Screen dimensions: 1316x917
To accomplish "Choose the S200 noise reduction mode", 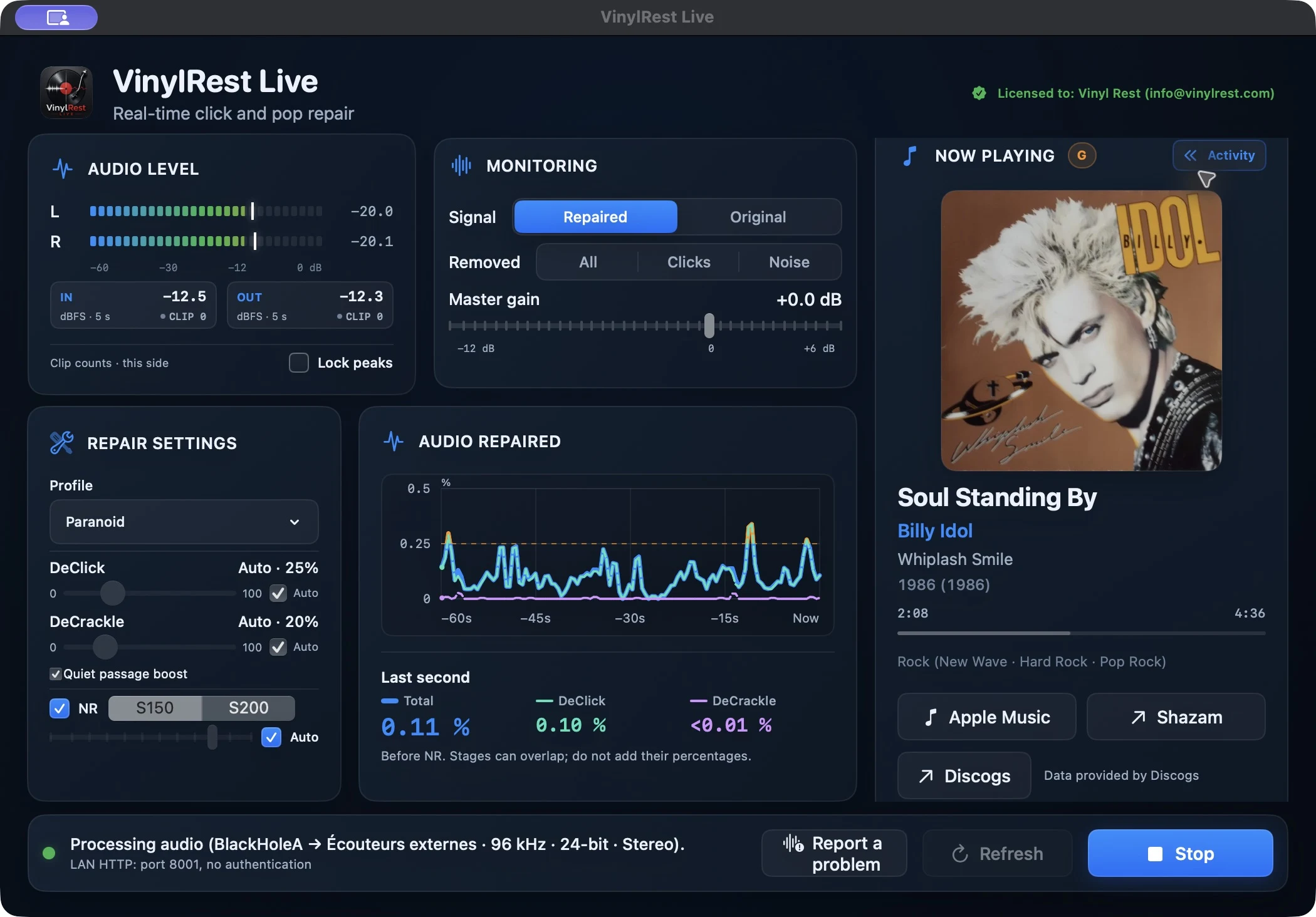I will pyautogui.click(x=248, y=708).
